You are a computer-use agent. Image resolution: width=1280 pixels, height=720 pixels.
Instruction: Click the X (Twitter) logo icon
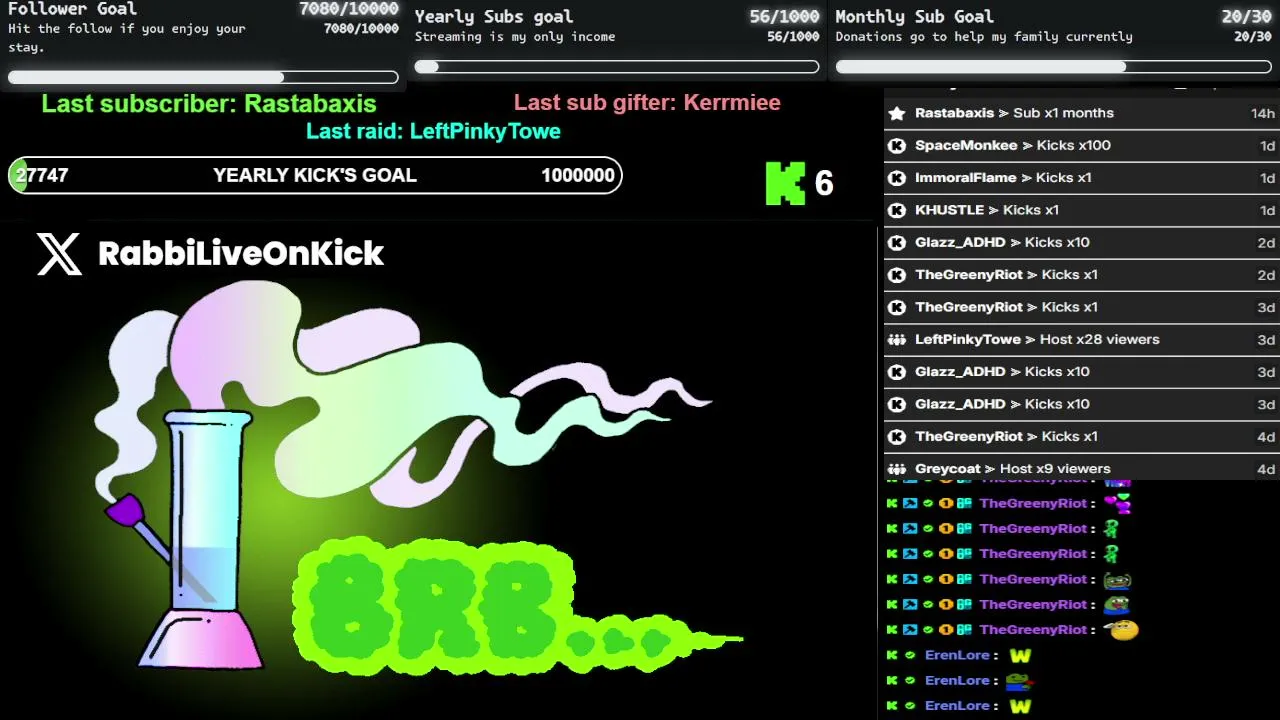[59, 254]
